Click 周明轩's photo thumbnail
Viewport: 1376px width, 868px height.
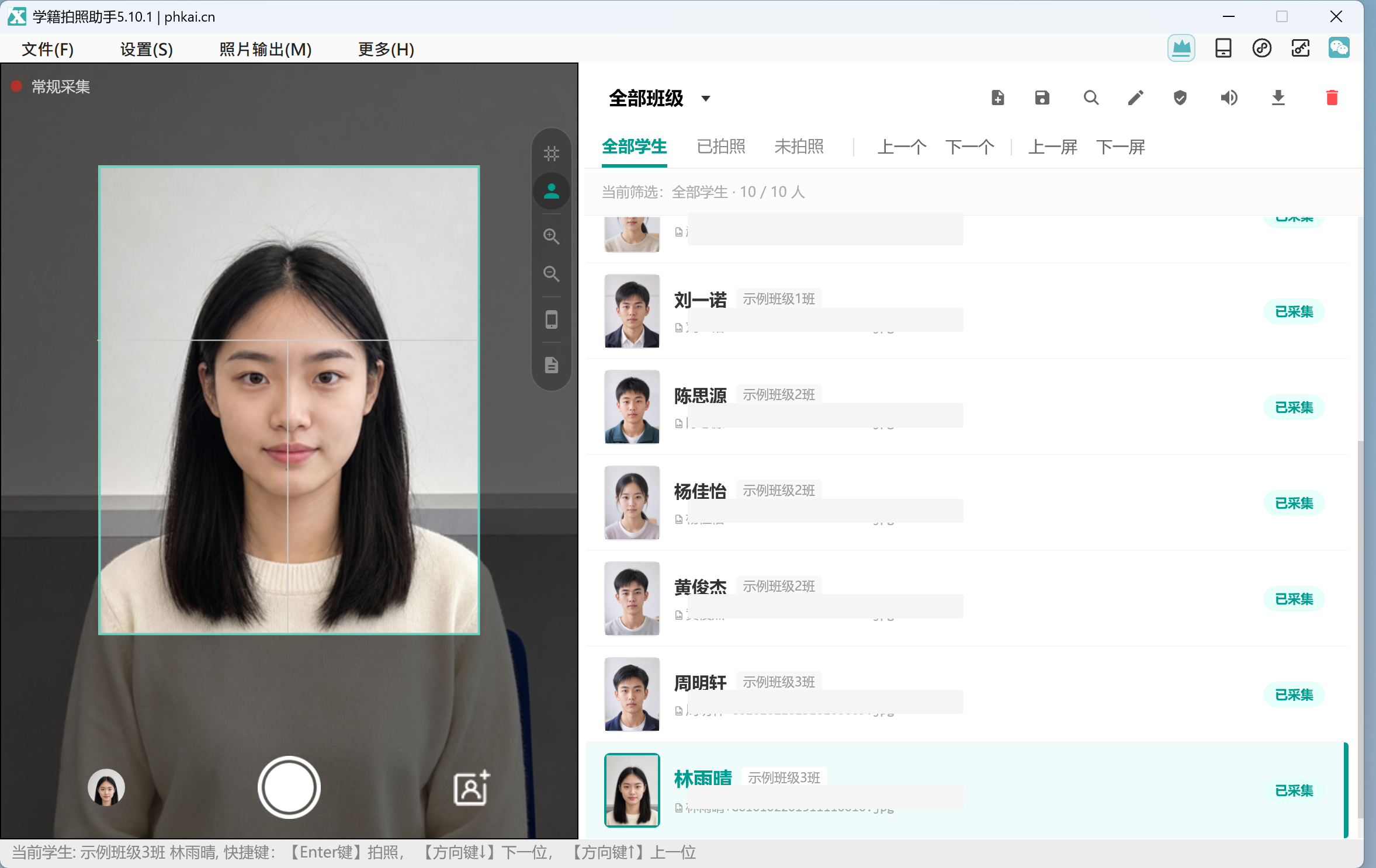632,695
